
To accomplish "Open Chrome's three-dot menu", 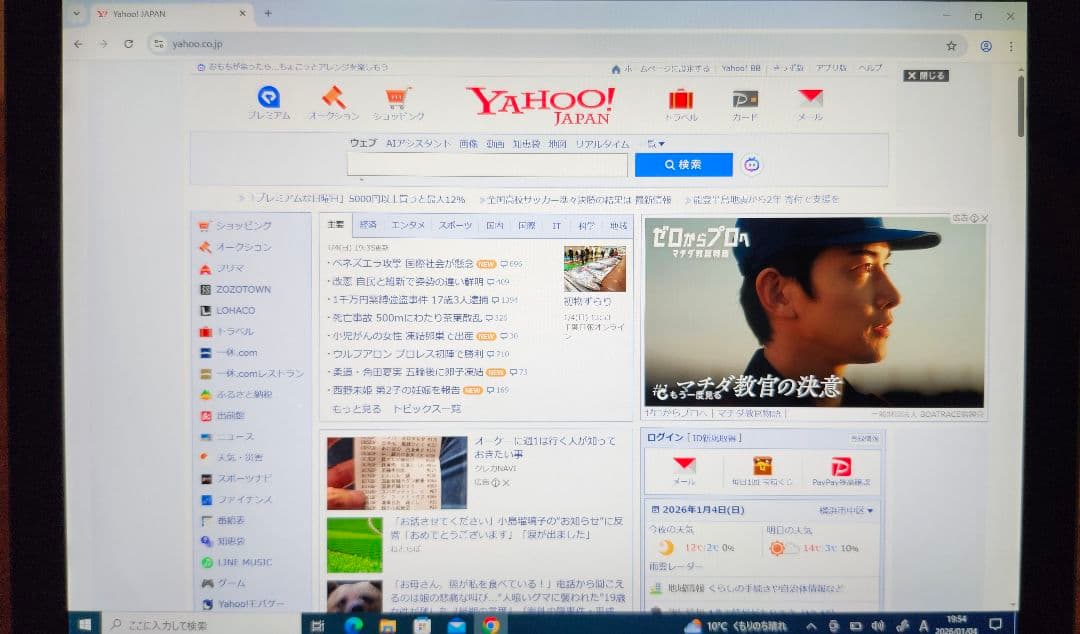I will [x=1011, y=47].
